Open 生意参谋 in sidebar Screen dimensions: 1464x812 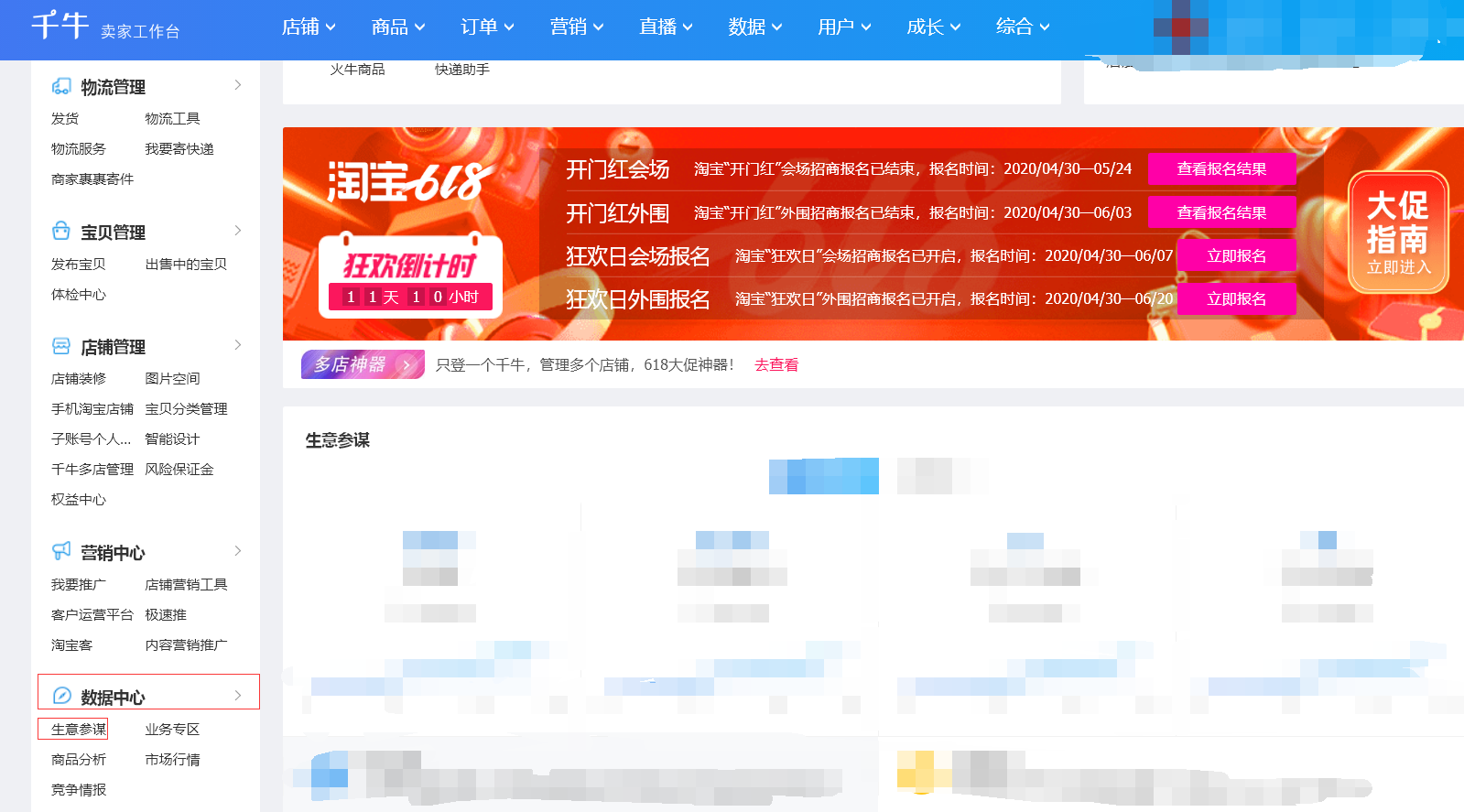[x=79, y=729]
